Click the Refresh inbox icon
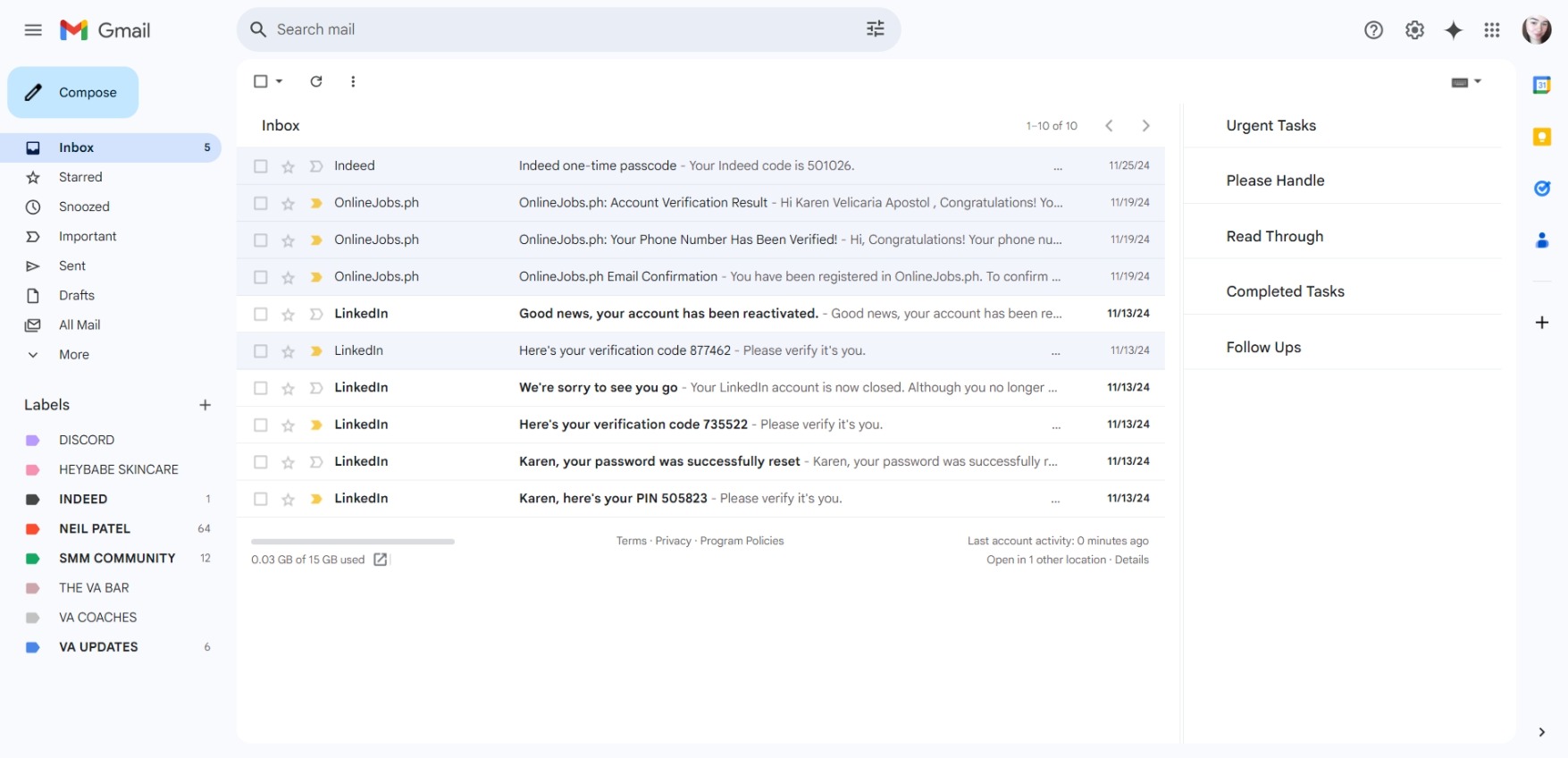Image resolution: width=1568 pixels, height=758 pixels. [x=316, y=81]
